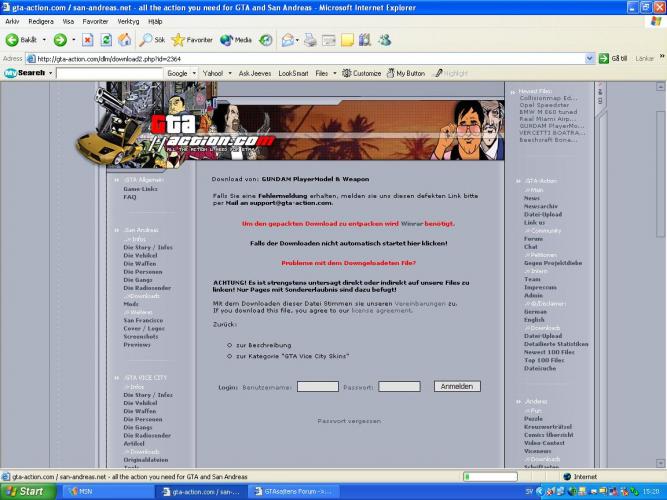
Task: Open the Forward button history dropdown arrow
Action: [x=74, y=40]
